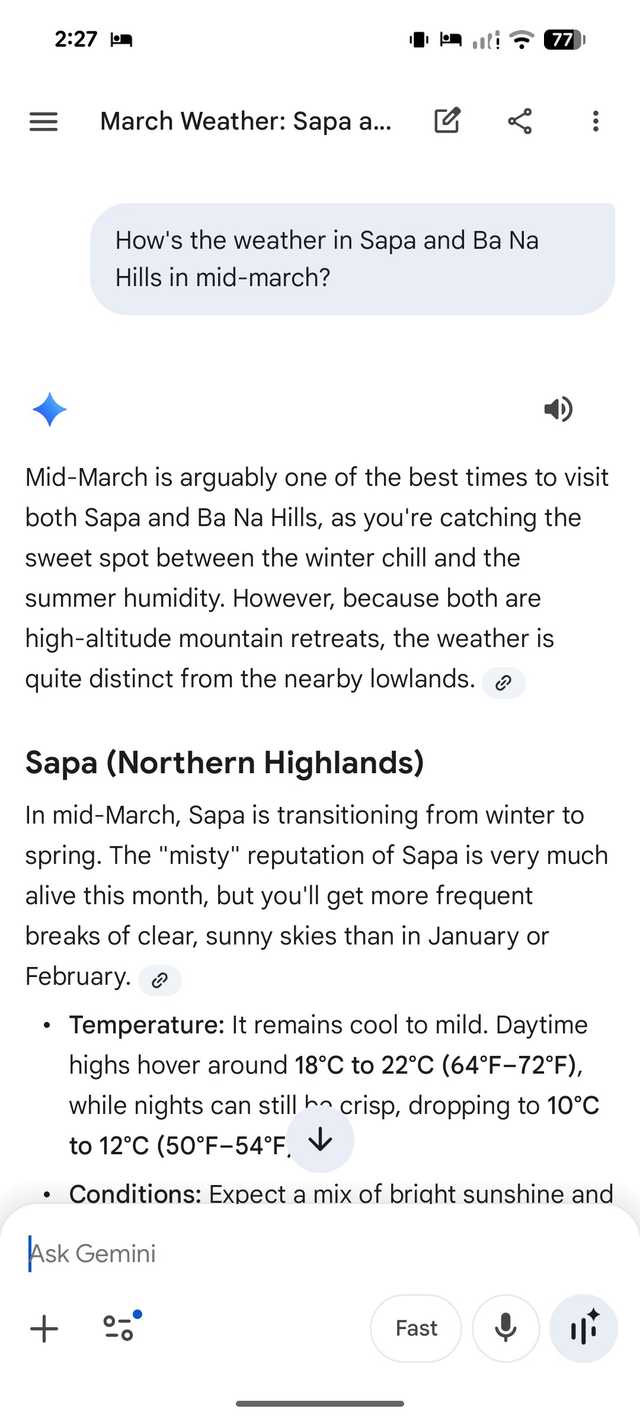The image size is (640, 1422).
Task: Open the hamburger navigation menu
Action: coord(44,122)
